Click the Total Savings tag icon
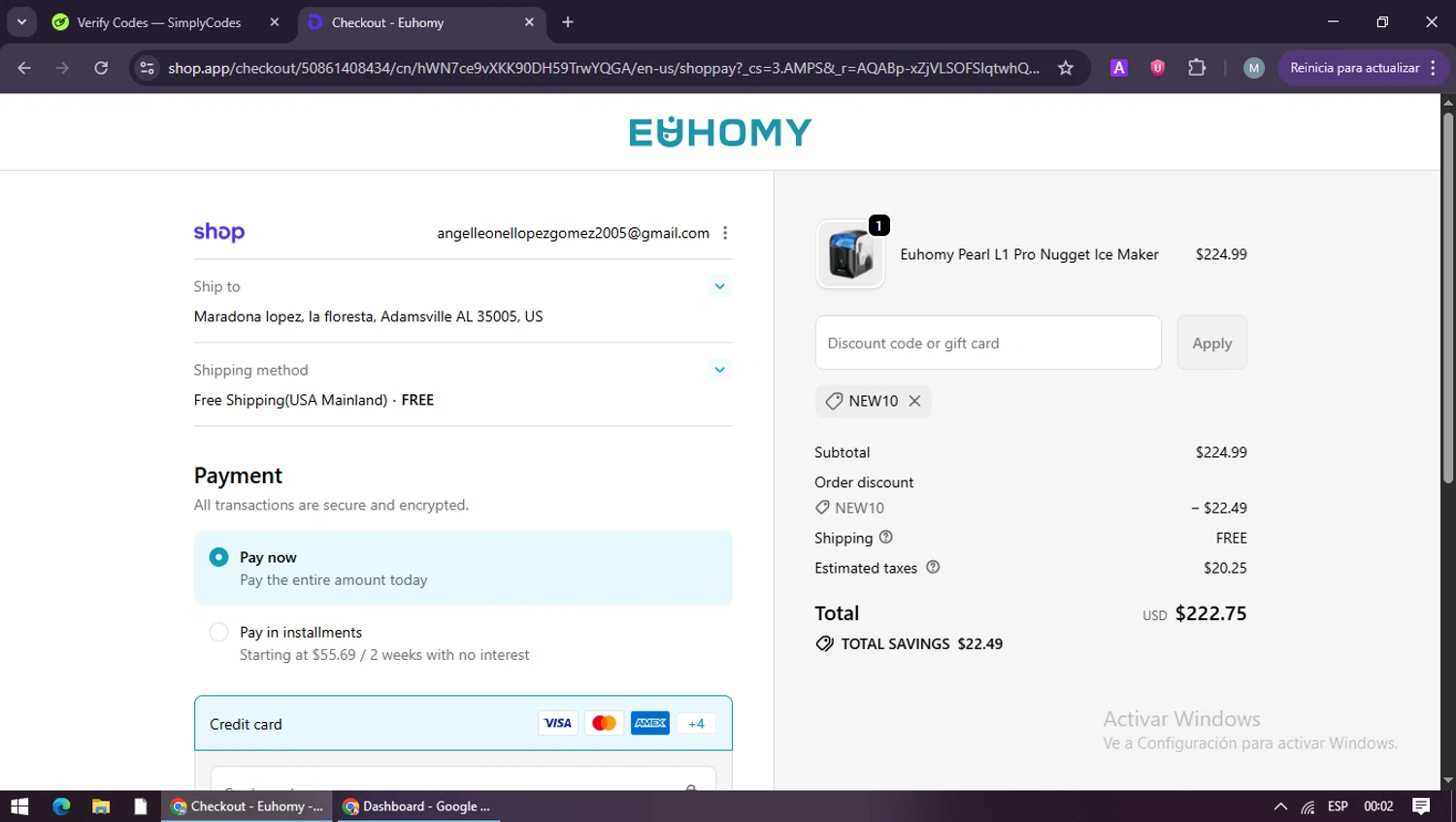Image resolution: width=1456 pixels, height=822 pixels. click(824, 643)
